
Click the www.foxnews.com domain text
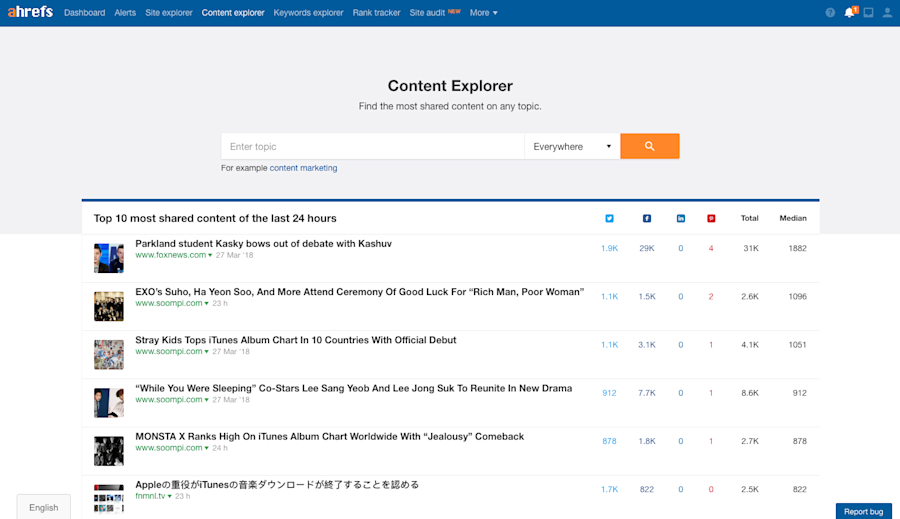coord(170,255)
